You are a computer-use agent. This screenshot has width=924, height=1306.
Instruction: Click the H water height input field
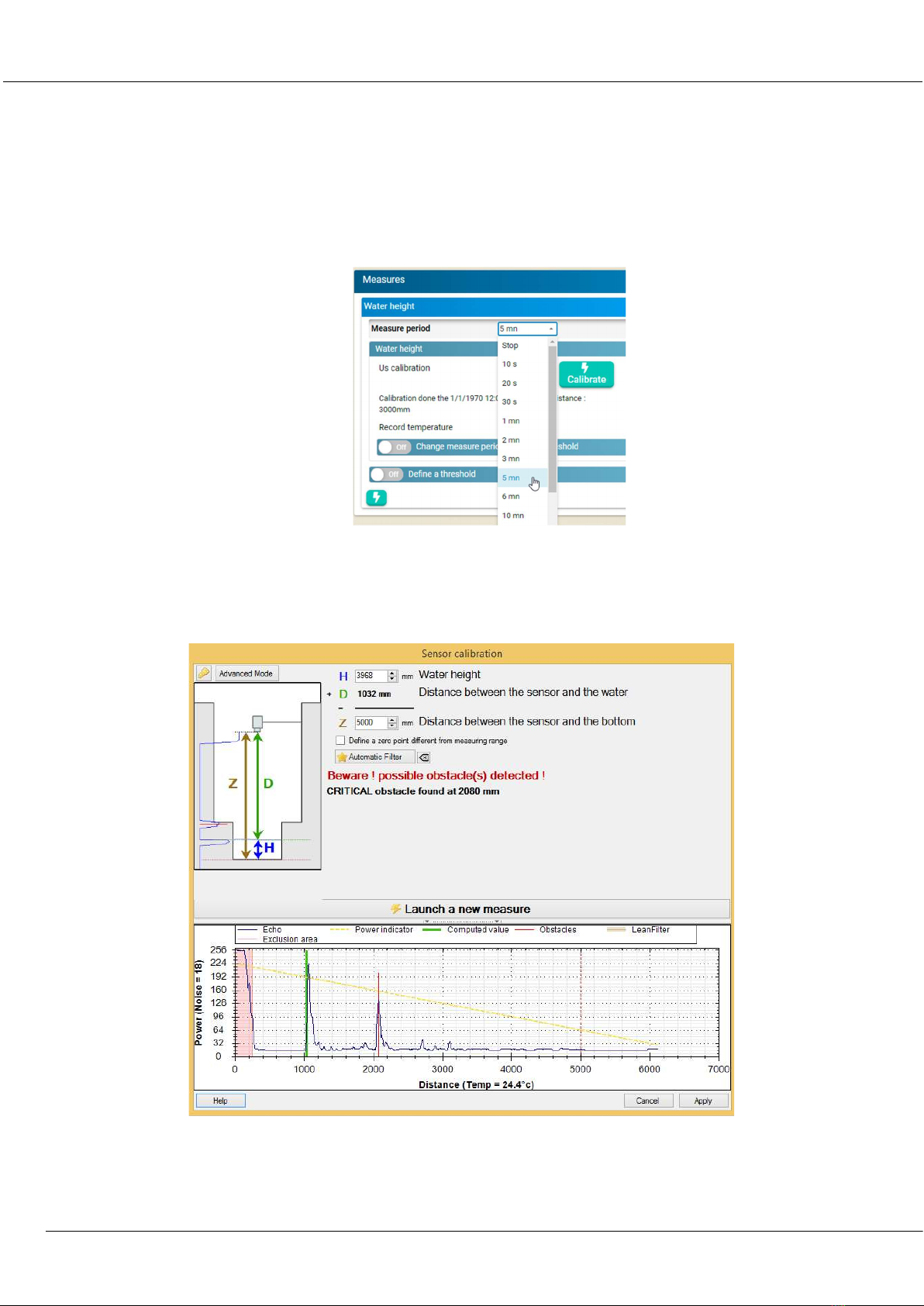(x=371, y=676)
